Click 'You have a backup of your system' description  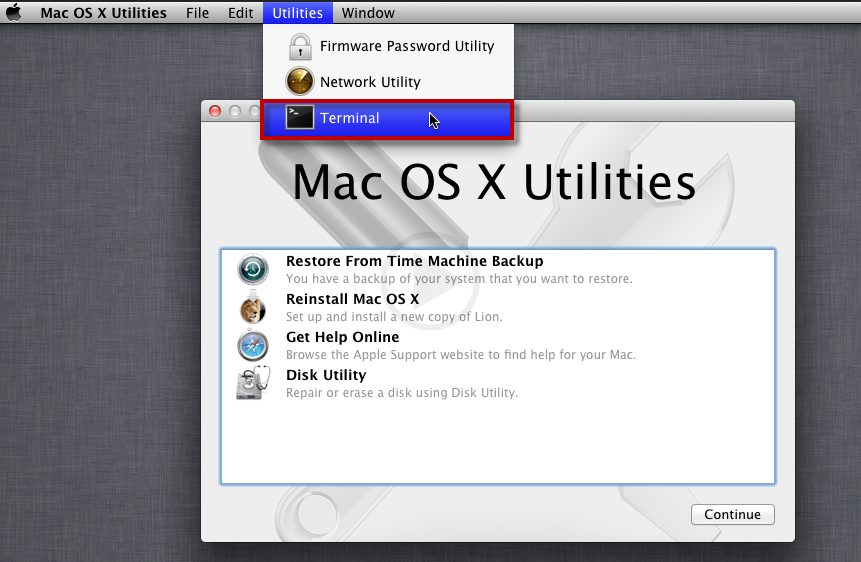[x=459, y=279]
